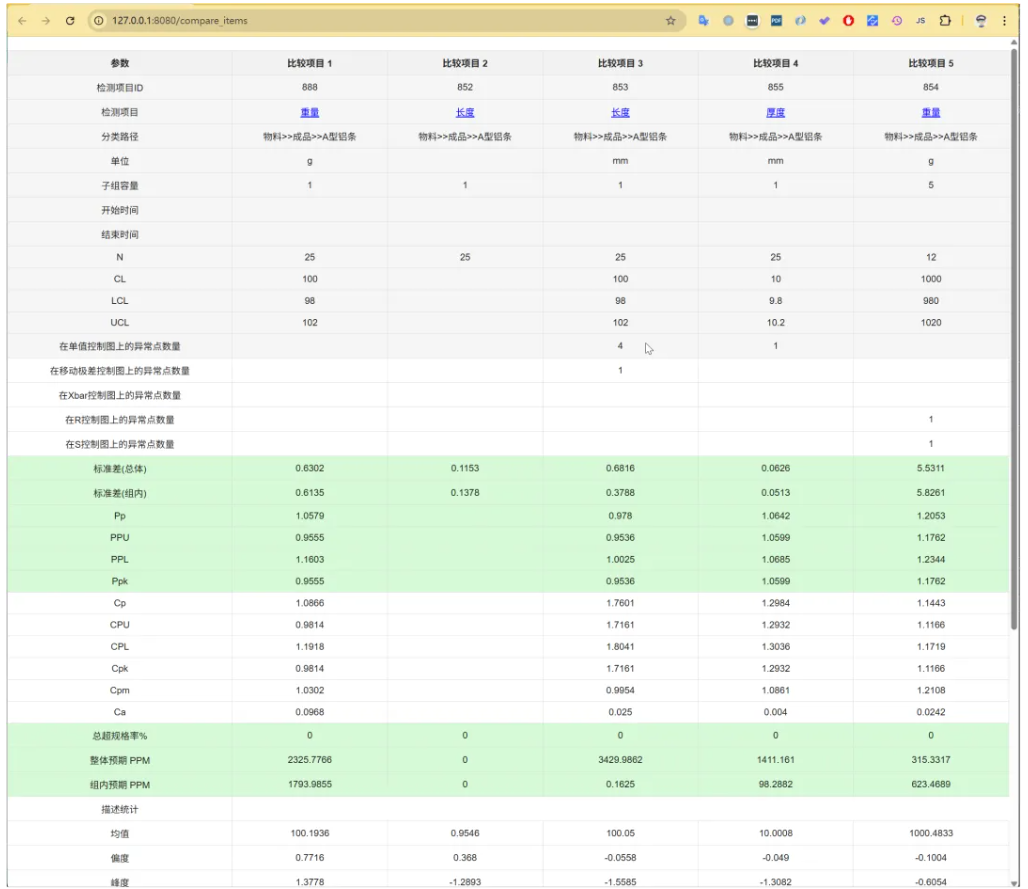1028x889 pixels.
Task: Reload the page with the refresh button
Action: coord(70,20)
